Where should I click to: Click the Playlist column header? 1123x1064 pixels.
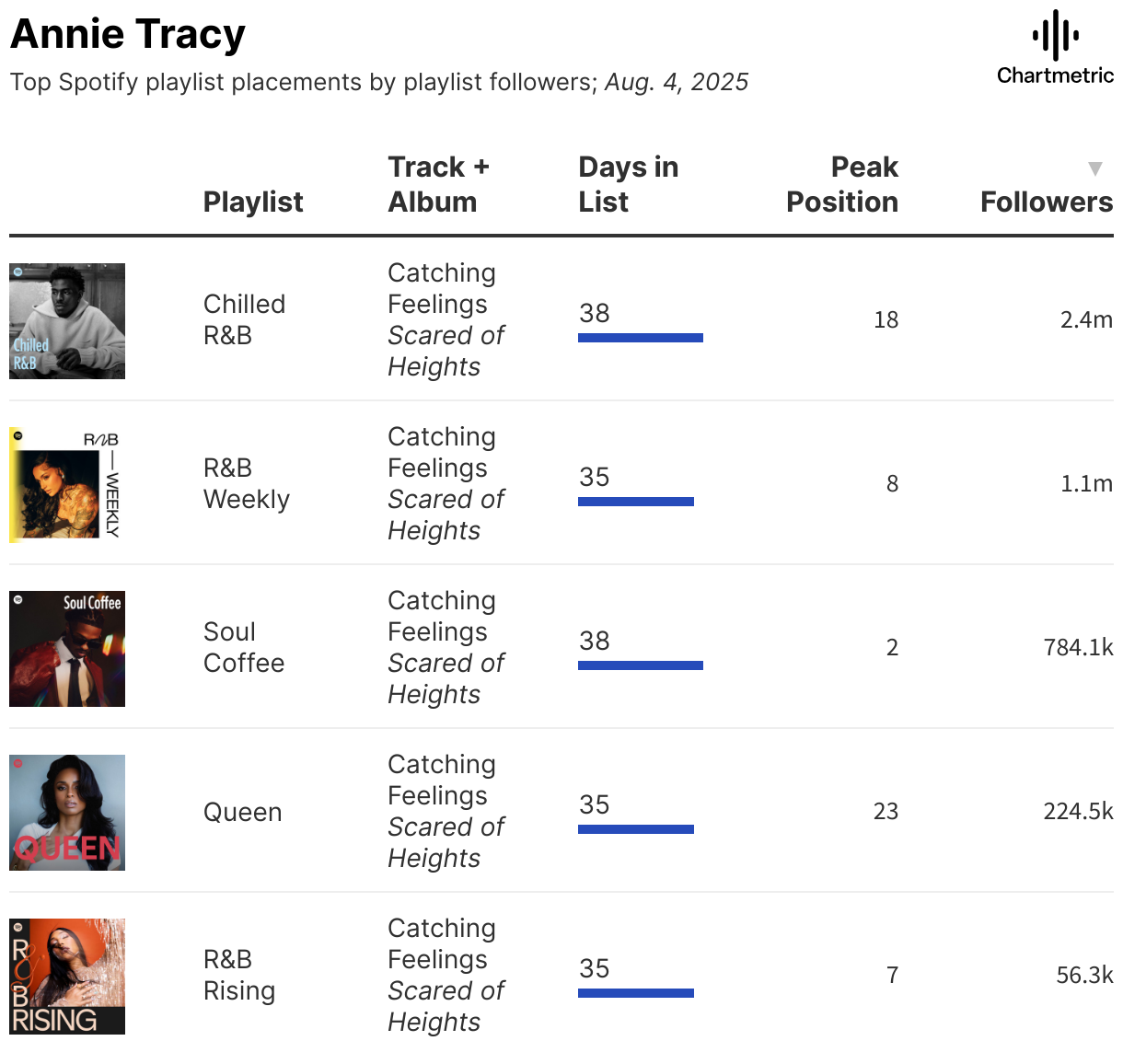point(253,202)
